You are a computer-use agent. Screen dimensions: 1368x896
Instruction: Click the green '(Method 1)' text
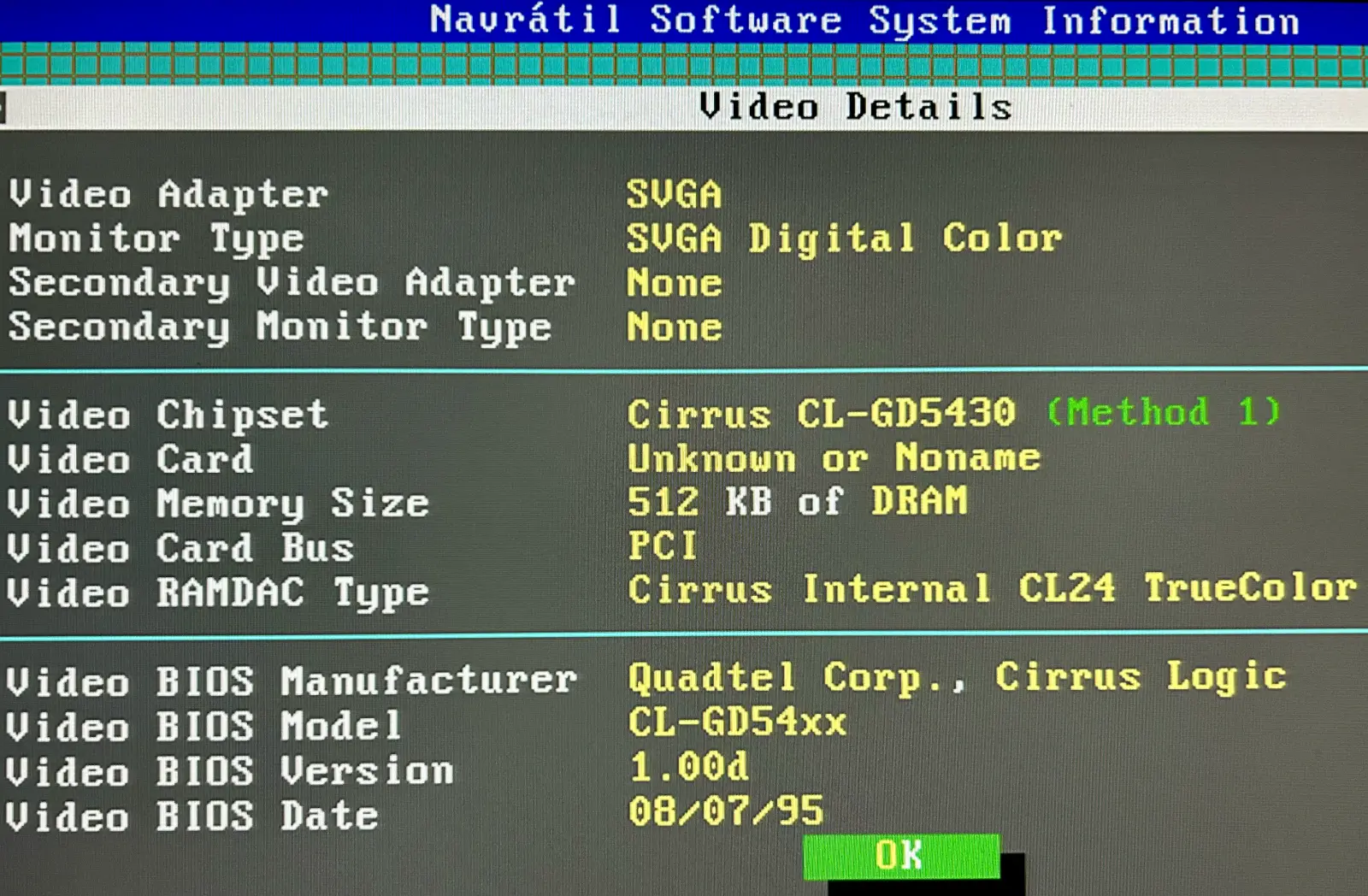click(x=1164, y=412)
